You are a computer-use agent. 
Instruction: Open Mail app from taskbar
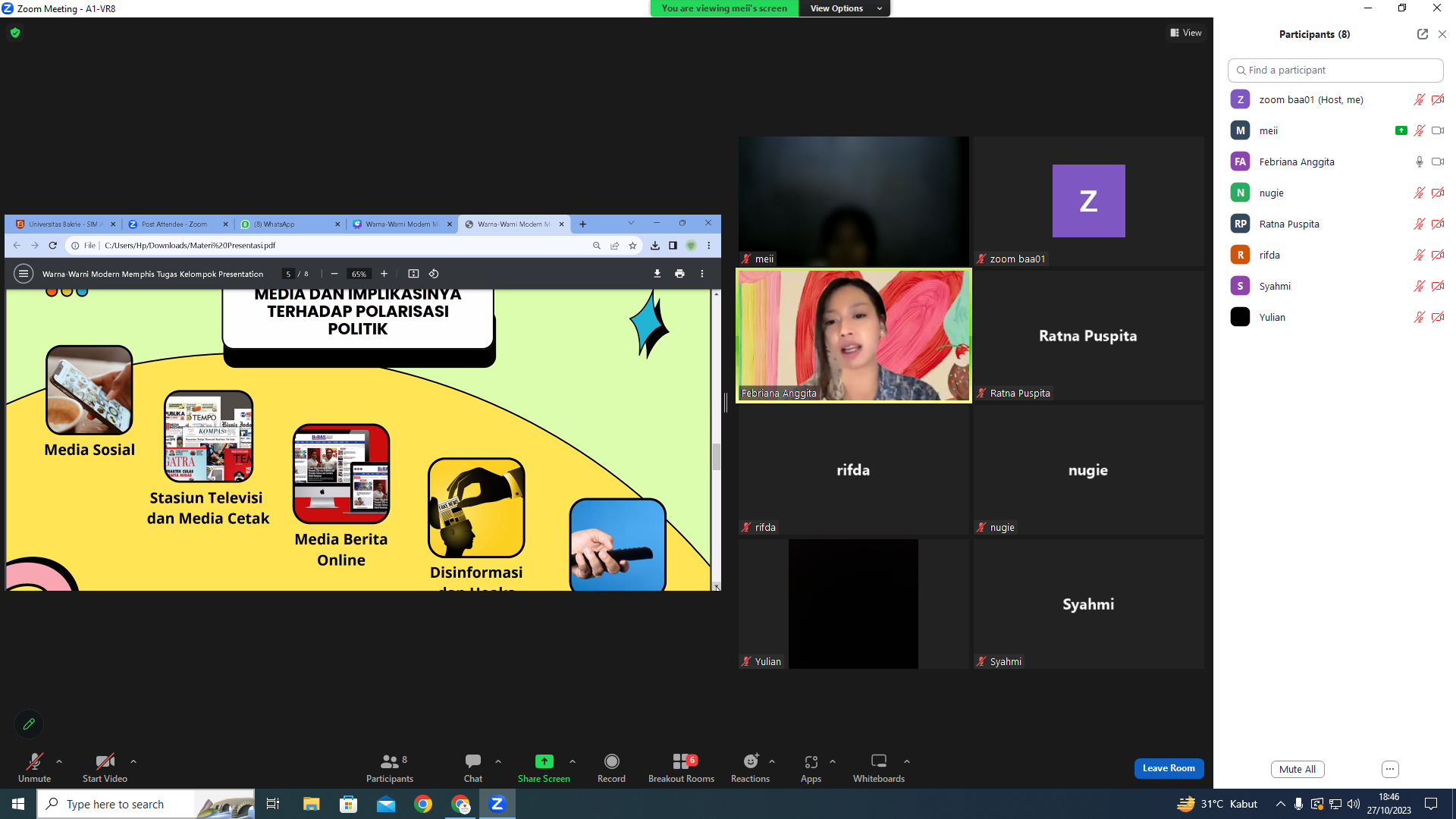click(x=386, y=804)
